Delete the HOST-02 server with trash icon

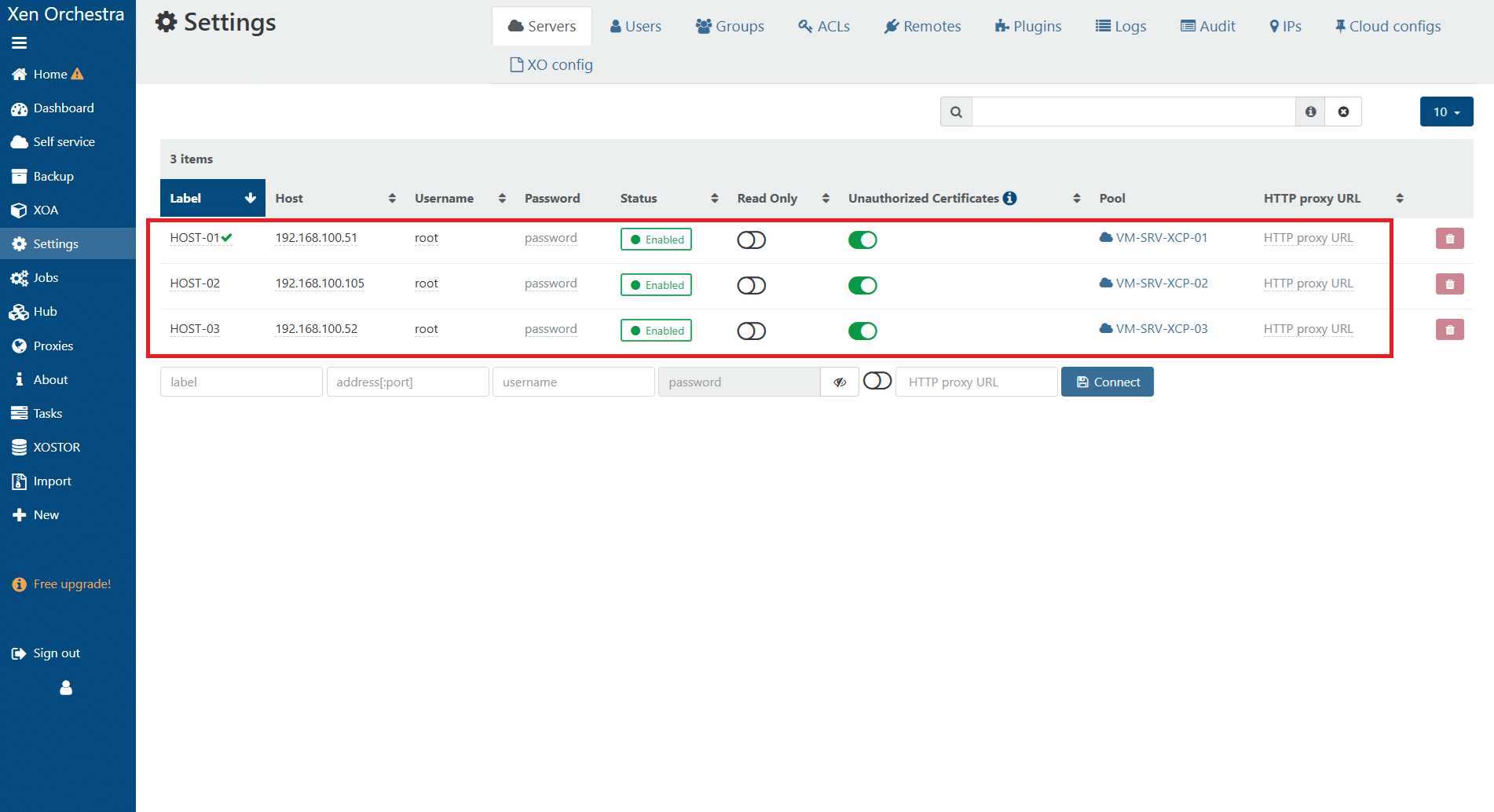1450,284
